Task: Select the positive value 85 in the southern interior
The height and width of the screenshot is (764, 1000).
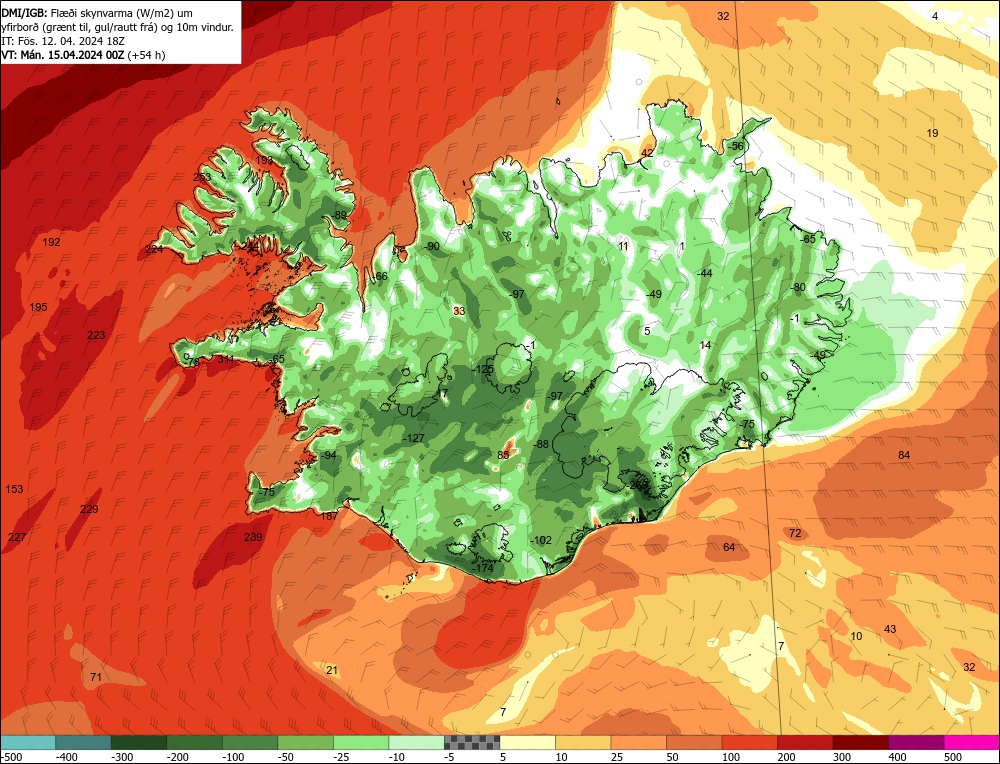Action: click(x=503, y=455)
